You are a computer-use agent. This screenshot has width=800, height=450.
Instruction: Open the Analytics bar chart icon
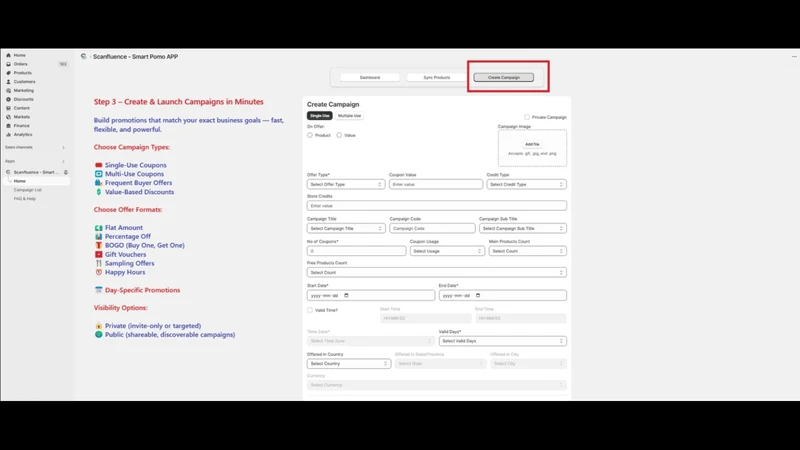coord(8,135)
